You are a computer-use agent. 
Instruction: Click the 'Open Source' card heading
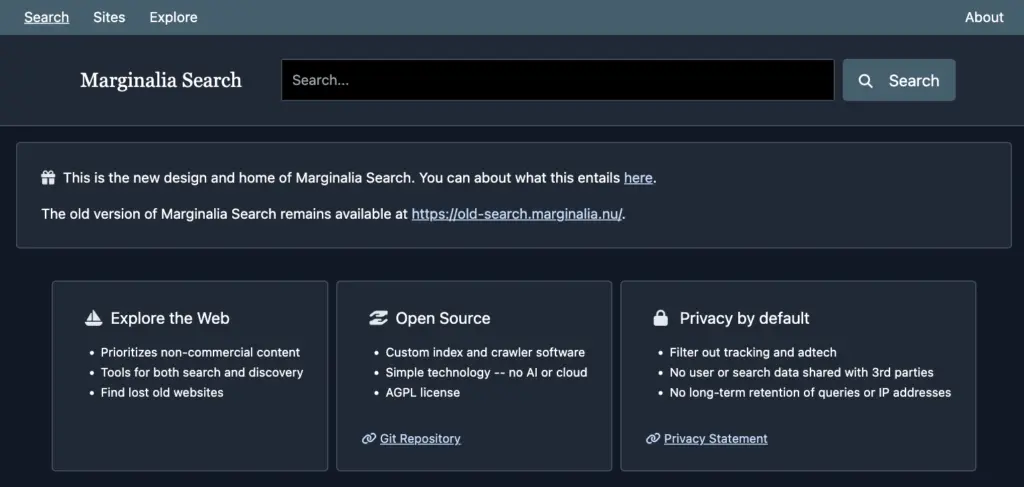click(x=443, y=318)
